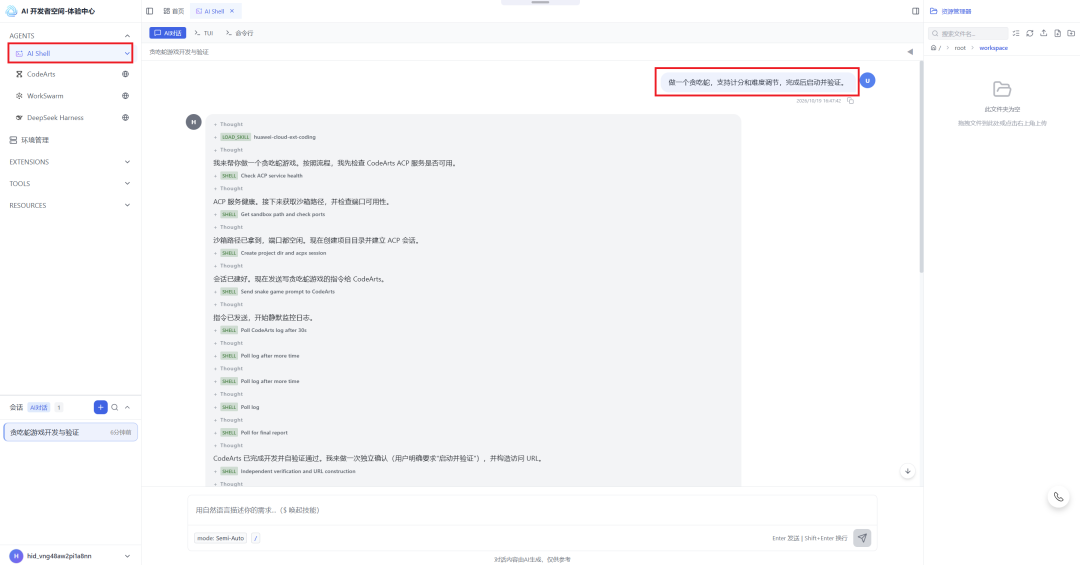This screenshot has height=565, width=1080.
Task: Open the 贪吃蛇游戏开发与验证 session
Action: [70, 432]
